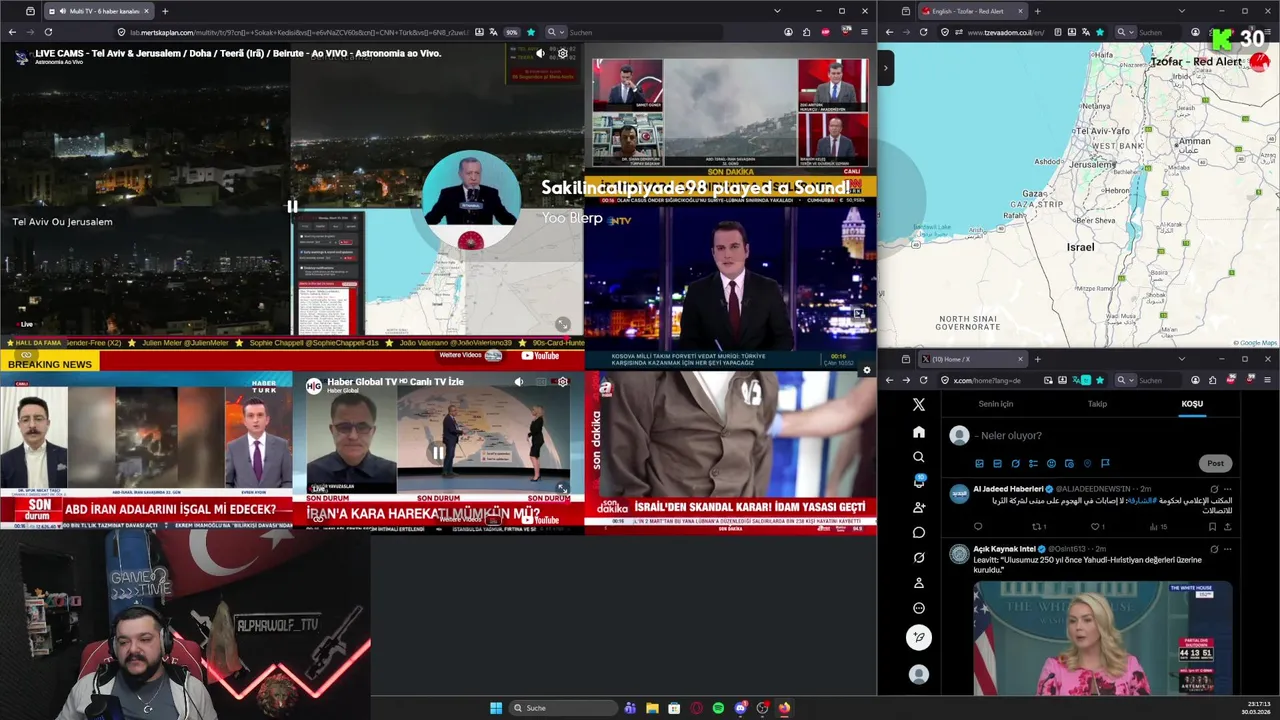The image size is (1280, 720).
Task: Like the Al Jadeed Haberleri post
Action: tap(1096, 527)
